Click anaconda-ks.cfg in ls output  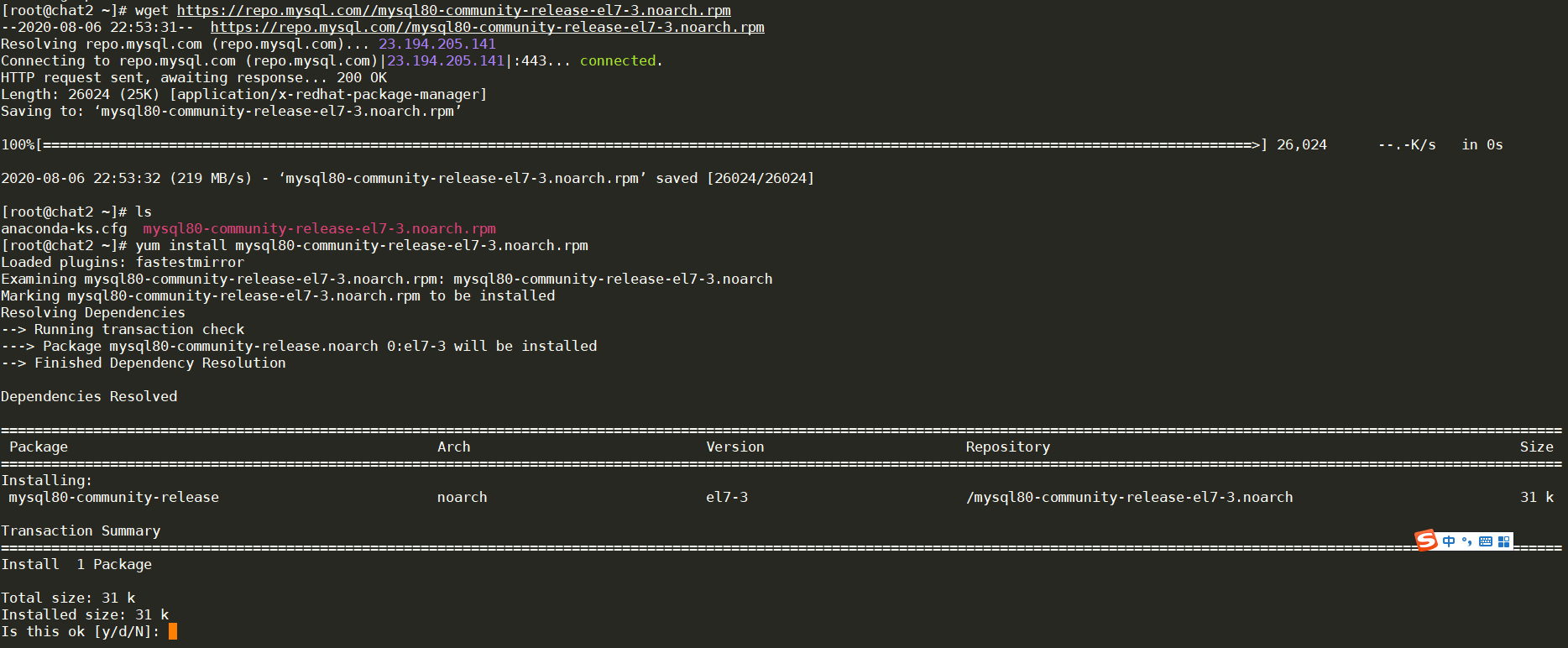click(x=64, y=228)
